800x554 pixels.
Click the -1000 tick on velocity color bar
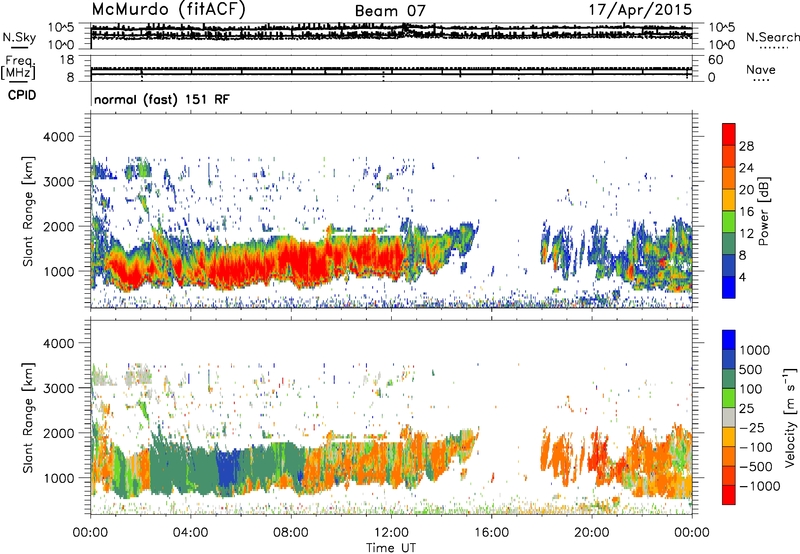tap(759, 486)
